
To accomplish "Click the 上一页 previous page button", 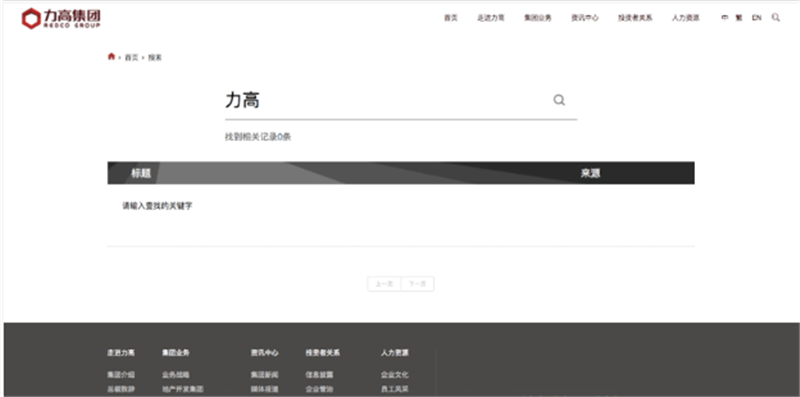I will (384, 284).
